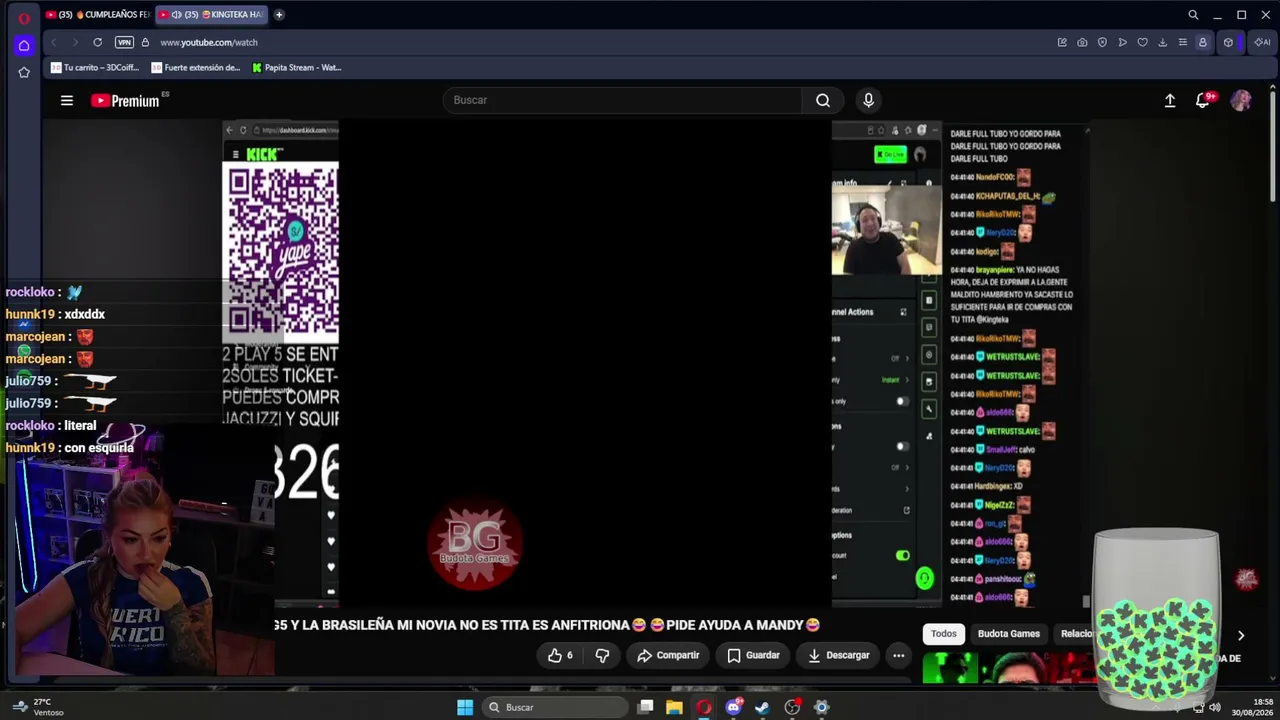Toggle the VPN badge in the address bar
Screen dimensions: 1280x720
pos(124,42)
